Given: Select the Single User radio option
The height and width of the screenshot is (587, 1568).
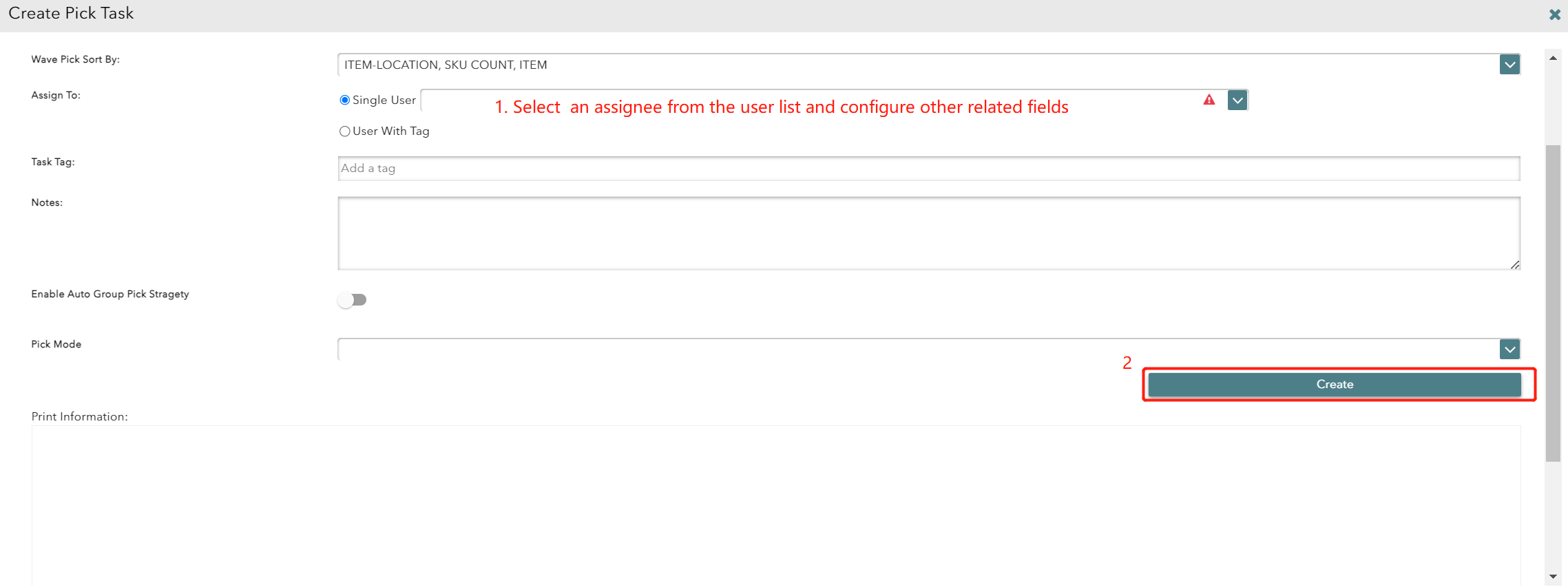Looking at the screenshot, I should click(x=345, y=100).
